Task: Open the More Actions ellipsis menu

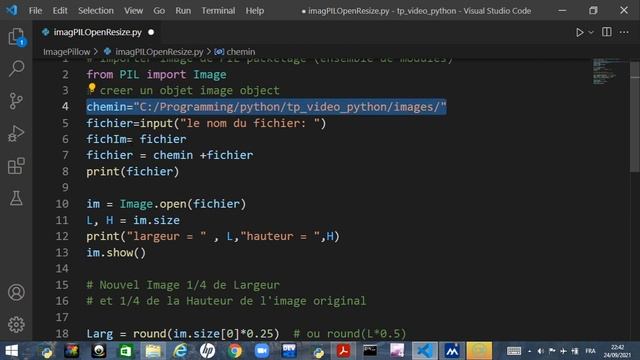Action: [624, 32]
